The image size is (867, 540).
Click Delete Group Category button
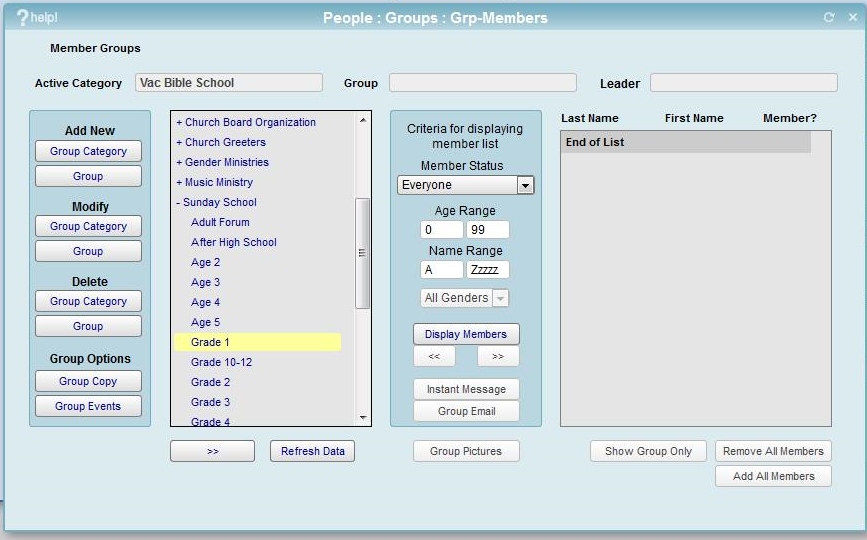click(88, 301)
